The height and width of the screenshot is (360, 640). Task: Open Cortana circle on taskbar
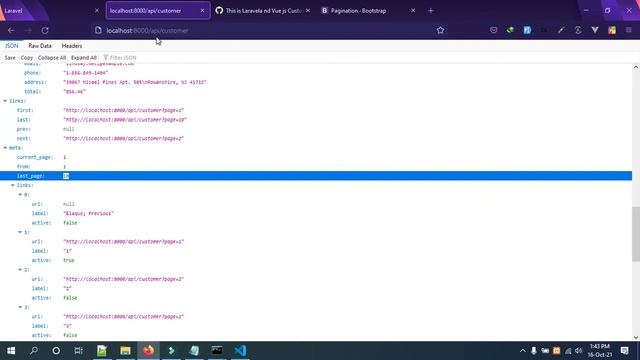56,351
